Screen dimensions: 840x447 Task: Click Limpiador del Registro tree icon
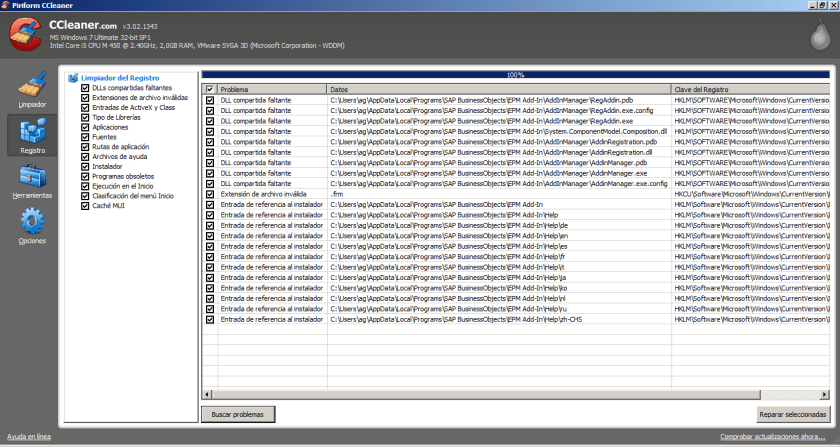pos(72,78)
